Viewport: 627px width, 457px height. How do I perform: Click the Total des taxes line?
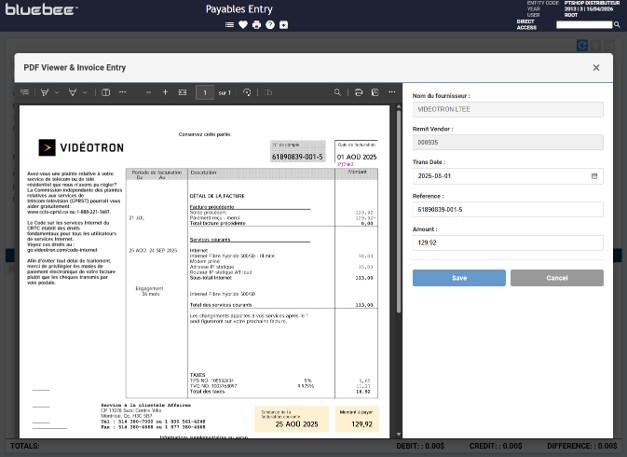click(x=207, y=391)
